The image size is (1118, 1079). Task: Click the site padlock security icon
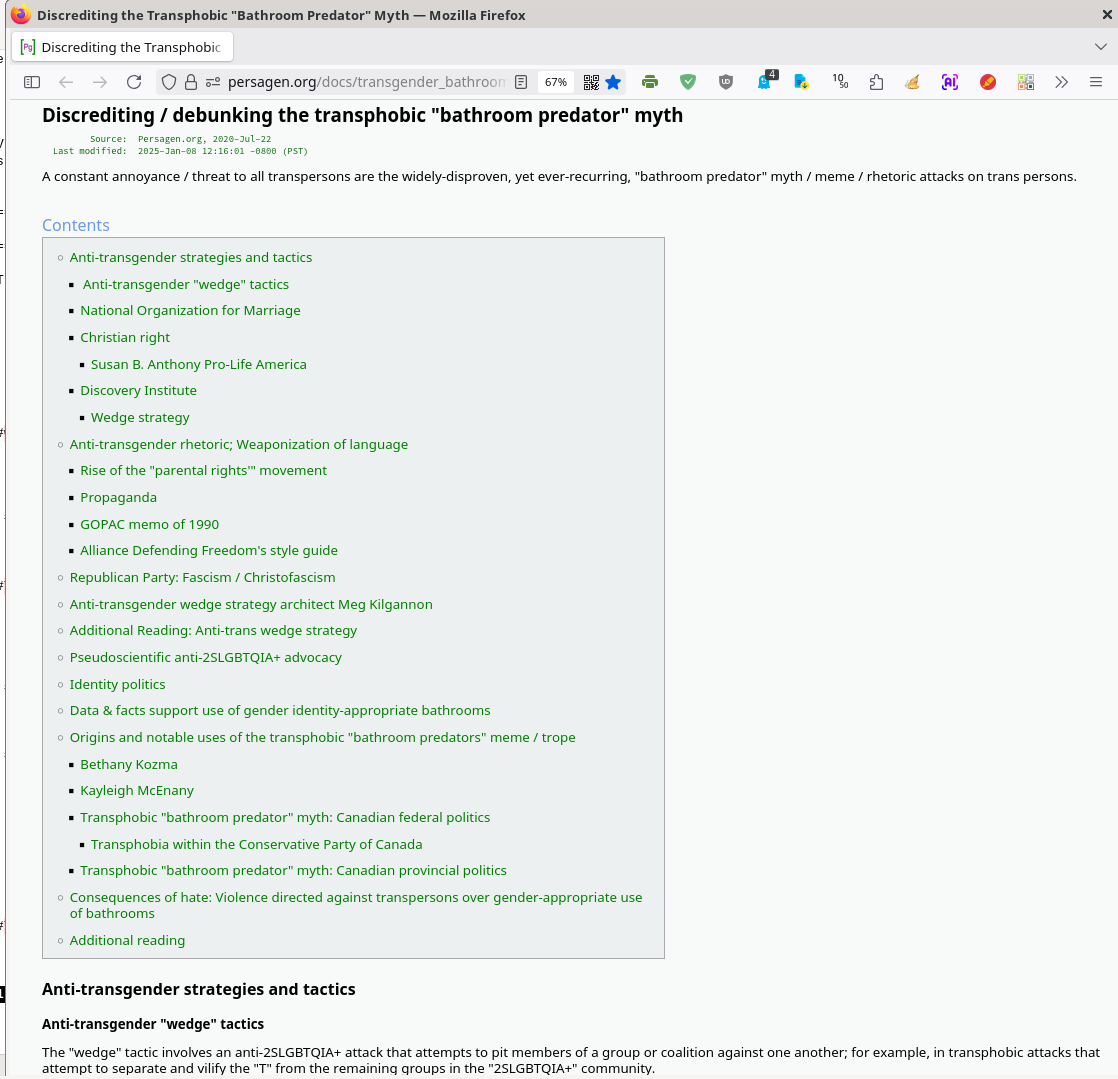(190, 82)
